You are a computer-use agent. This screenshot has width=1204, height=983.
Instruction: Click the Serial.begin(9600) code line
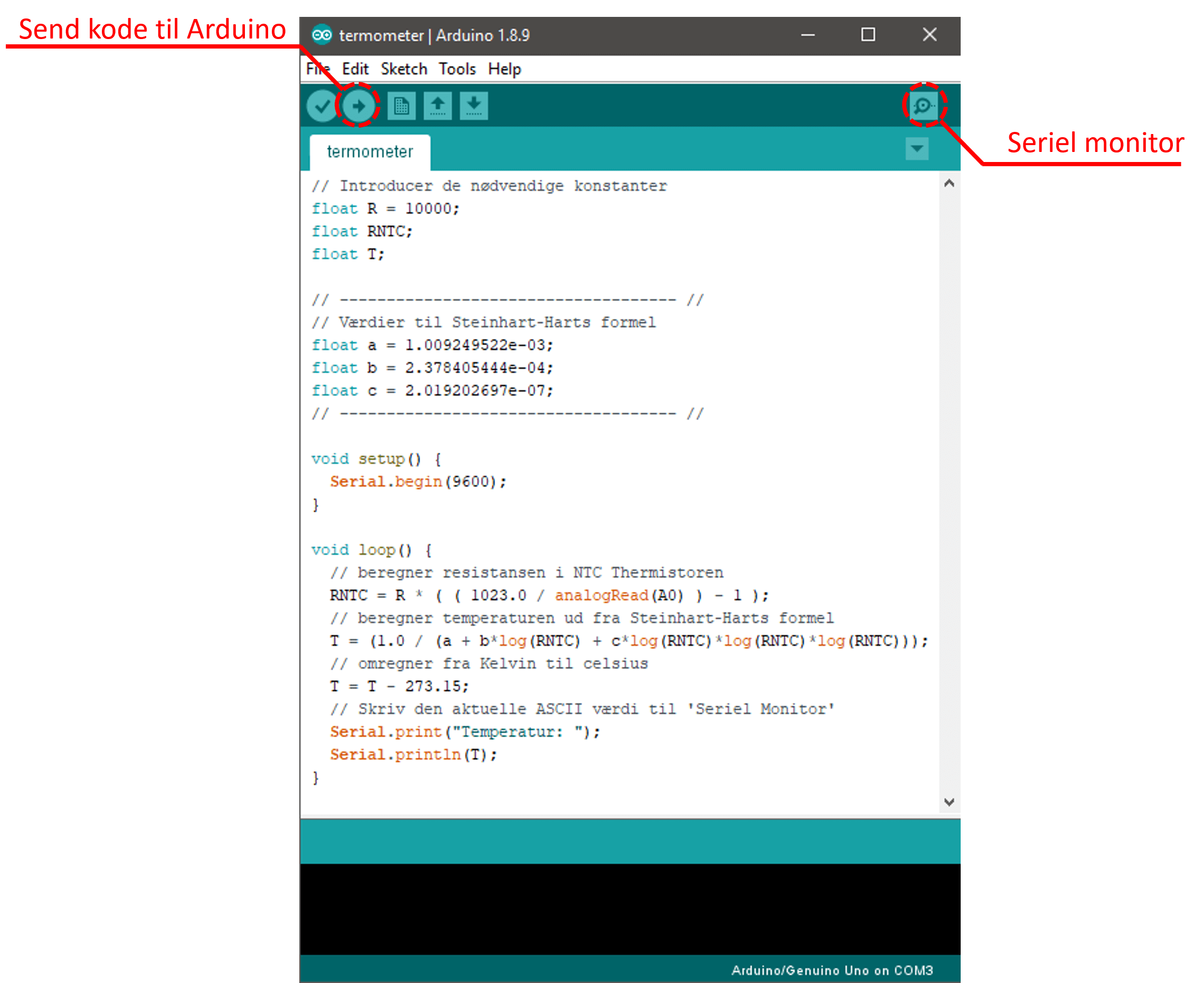click(x=418, y=482)
